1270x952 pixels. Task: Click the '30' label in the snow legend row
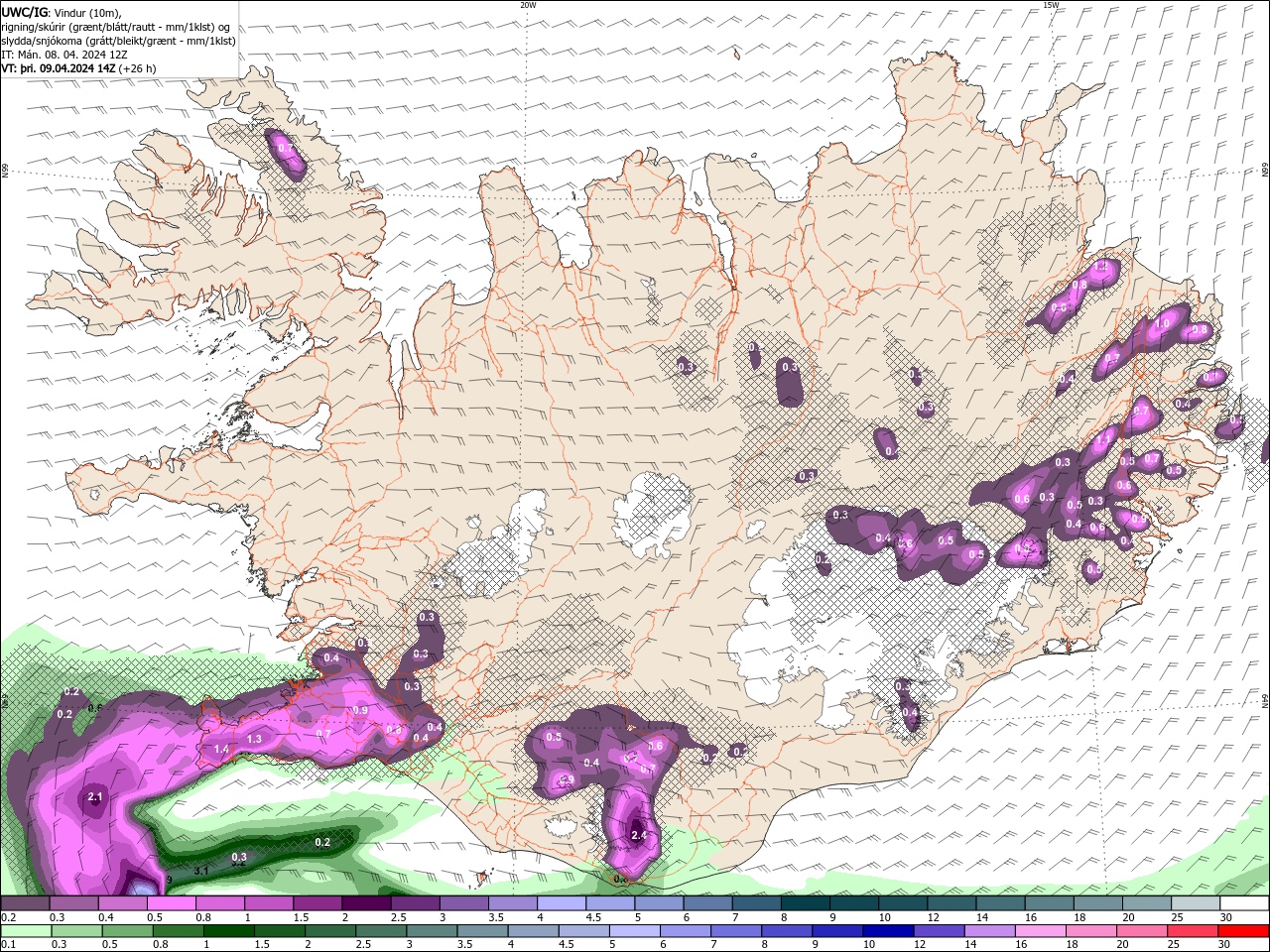coord(1226,917)
